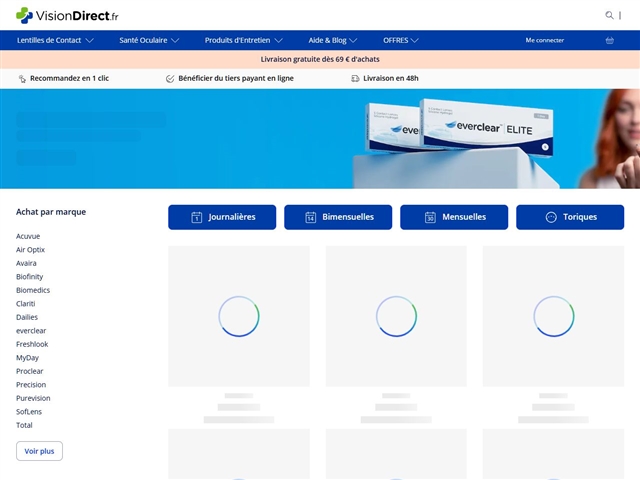The image size is (640, 480).
Task: Click the tiers payant checkmark icon
Action: point(170,78)
